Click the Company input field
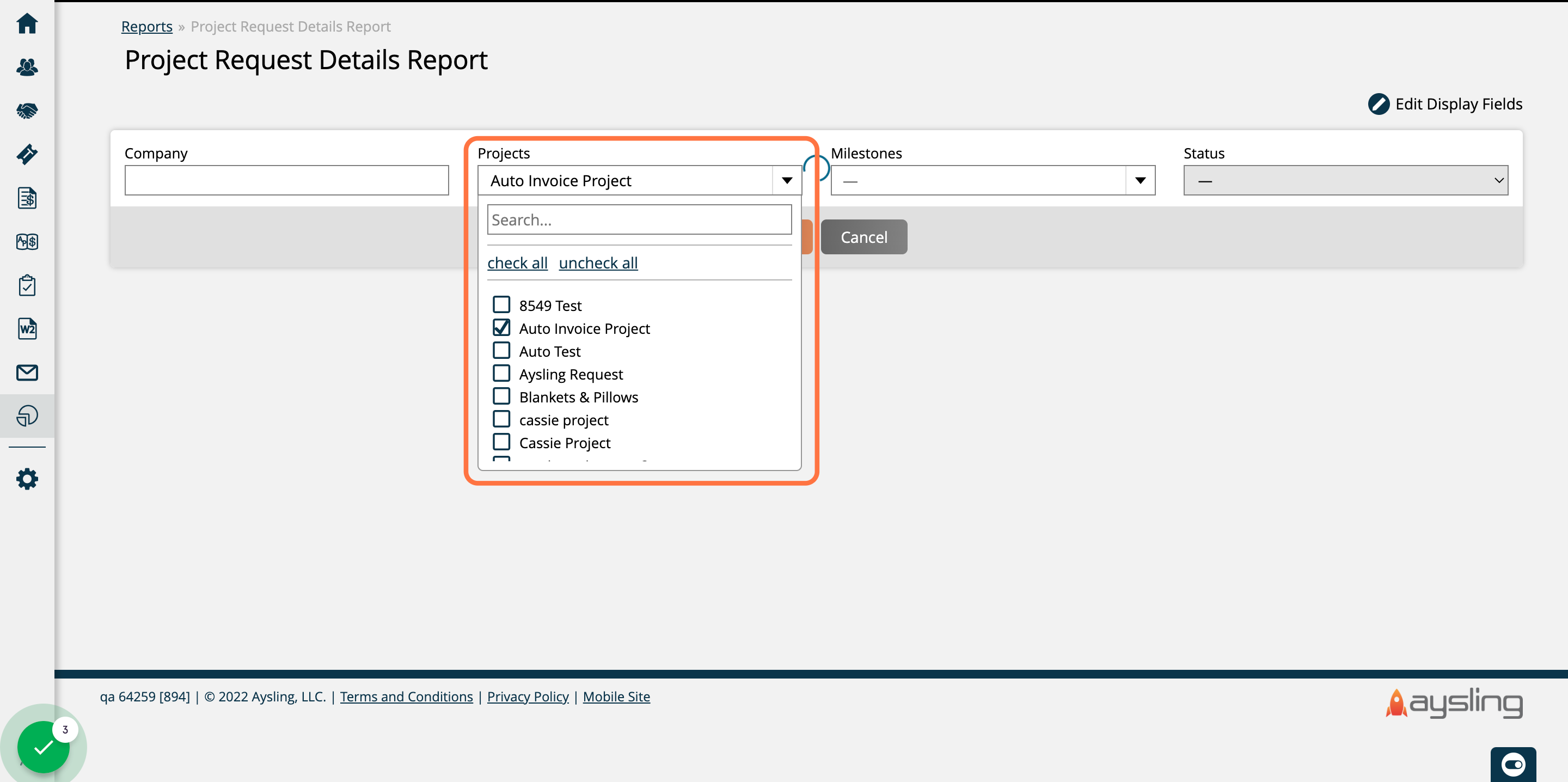 click(287, 180)
